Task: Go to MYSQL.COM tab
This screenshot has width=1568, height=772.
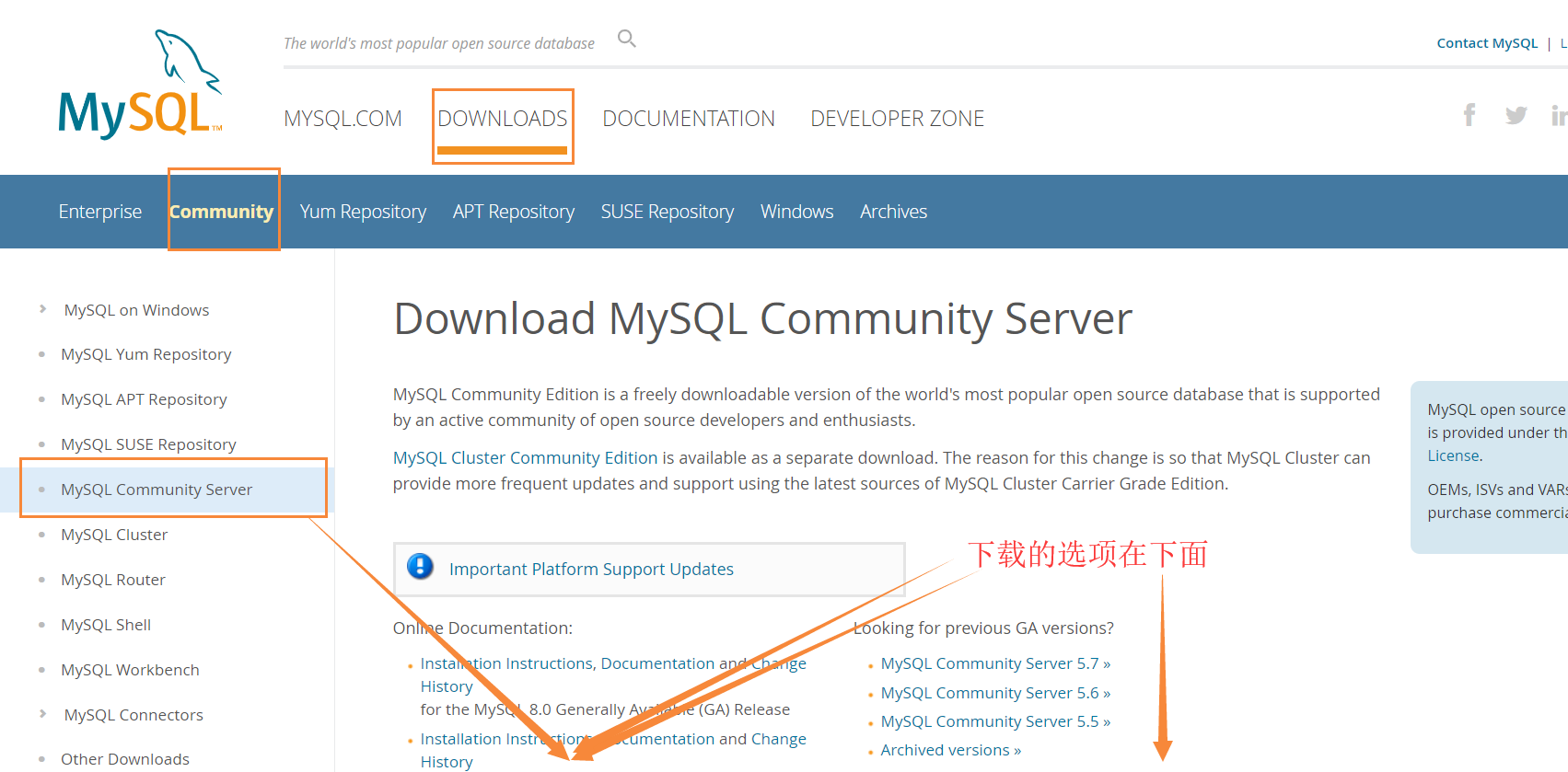Action: click(343, 119)
